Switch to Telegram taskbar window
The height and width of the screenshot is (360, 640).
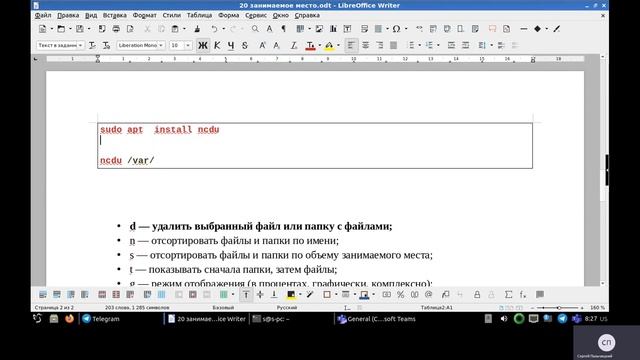[122, 318]
